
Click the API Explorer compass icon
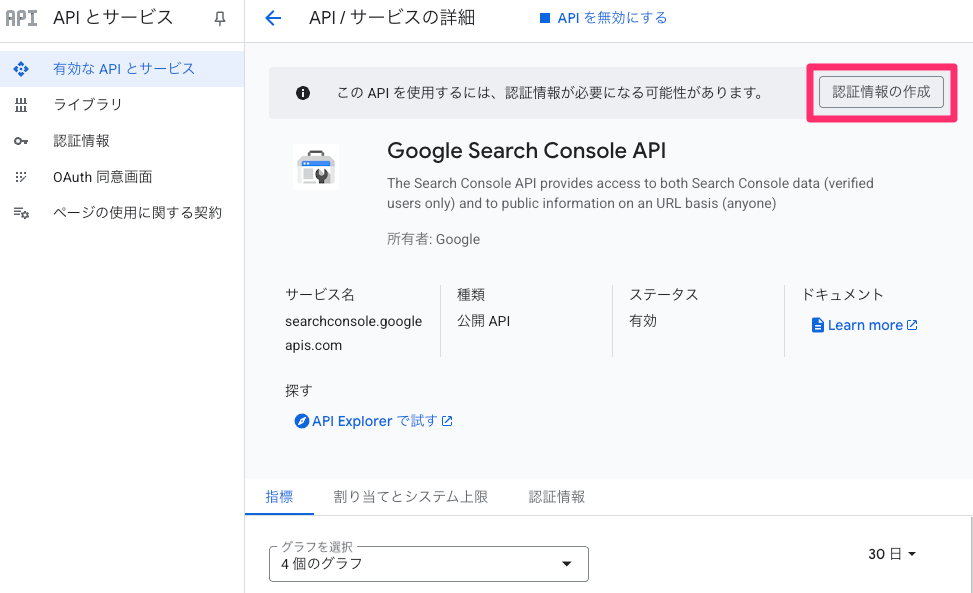[x=302, y=421]
